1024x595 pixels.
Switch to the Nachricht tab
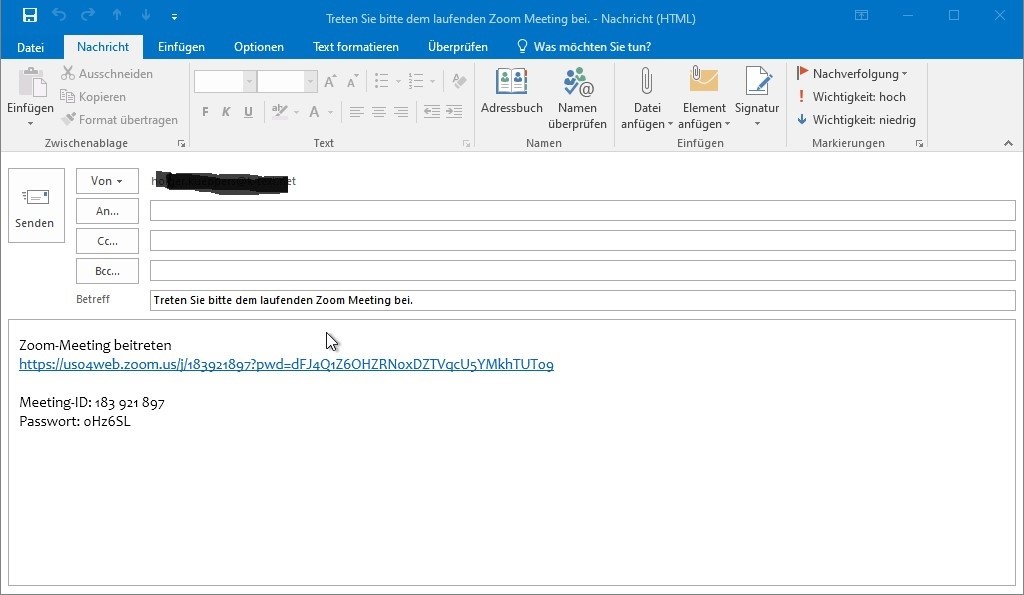click(x=103, y=47)
